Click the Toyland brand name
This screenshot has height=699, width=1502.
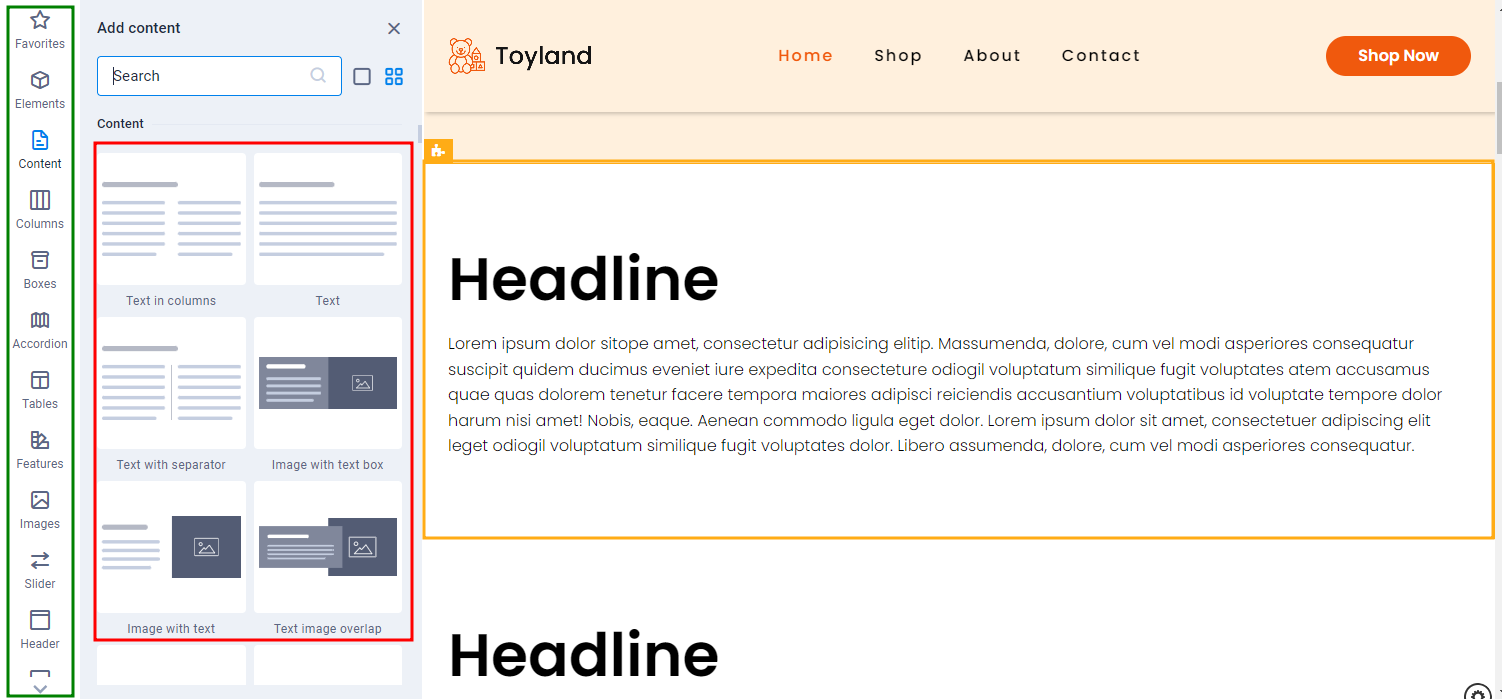(544, 56)
